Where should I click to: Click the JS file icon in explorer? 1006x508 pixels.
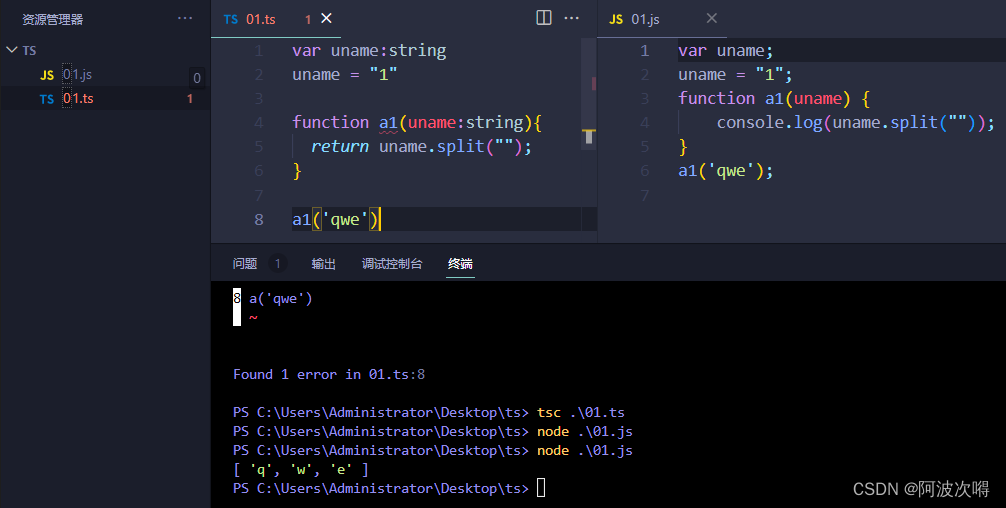coord(47,75)
